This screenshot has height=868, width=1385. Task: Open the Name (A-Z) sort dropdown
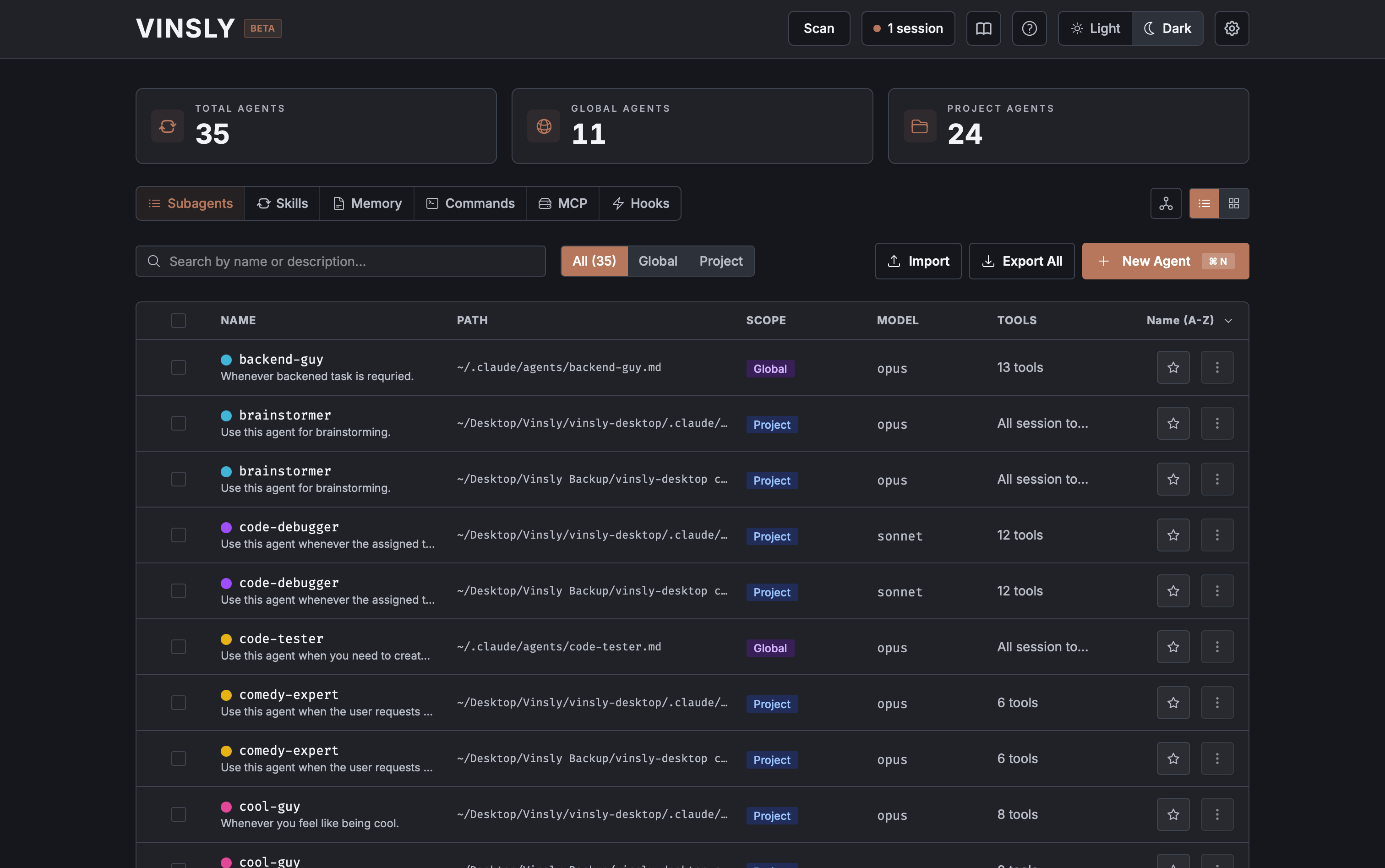click(1189, 320)
